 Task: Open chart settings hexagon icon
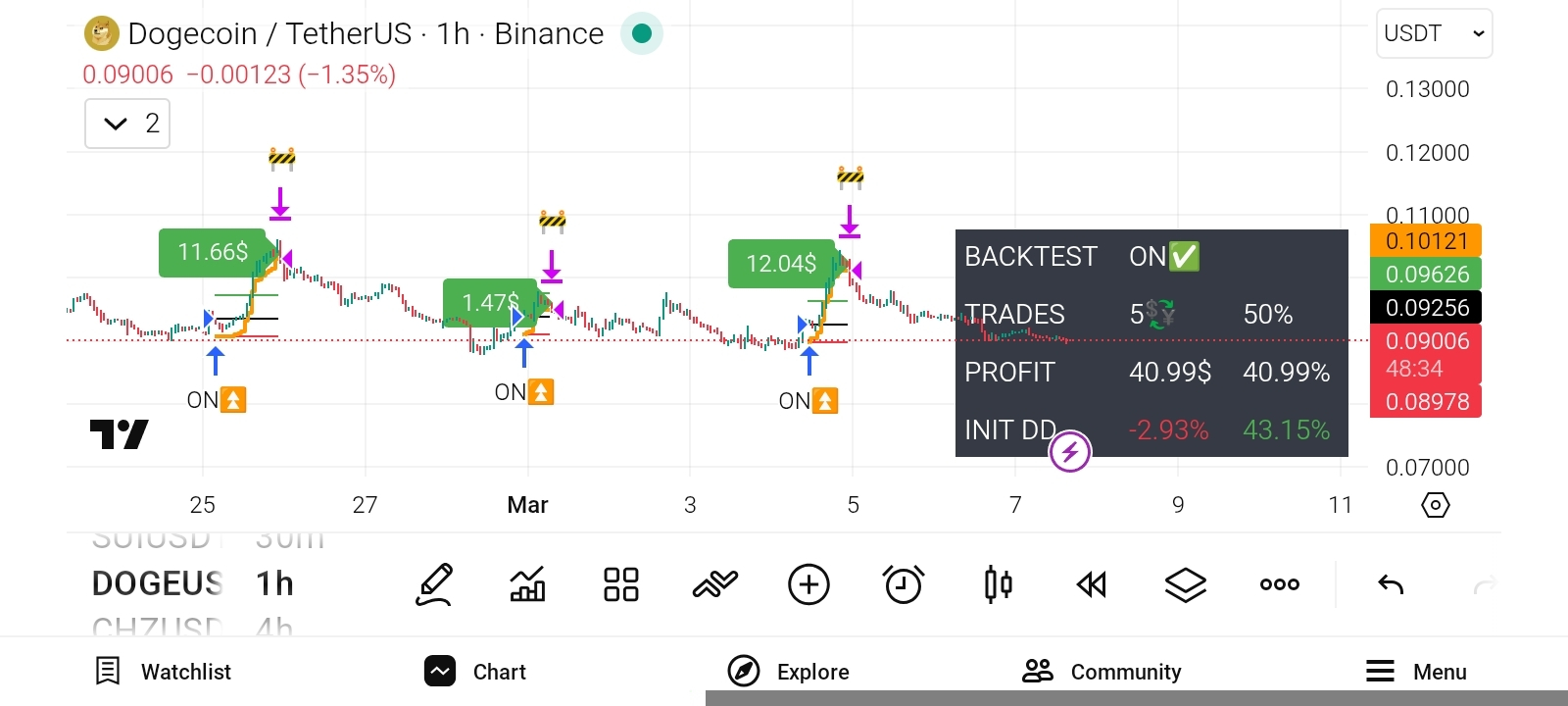click(1436, 505)
